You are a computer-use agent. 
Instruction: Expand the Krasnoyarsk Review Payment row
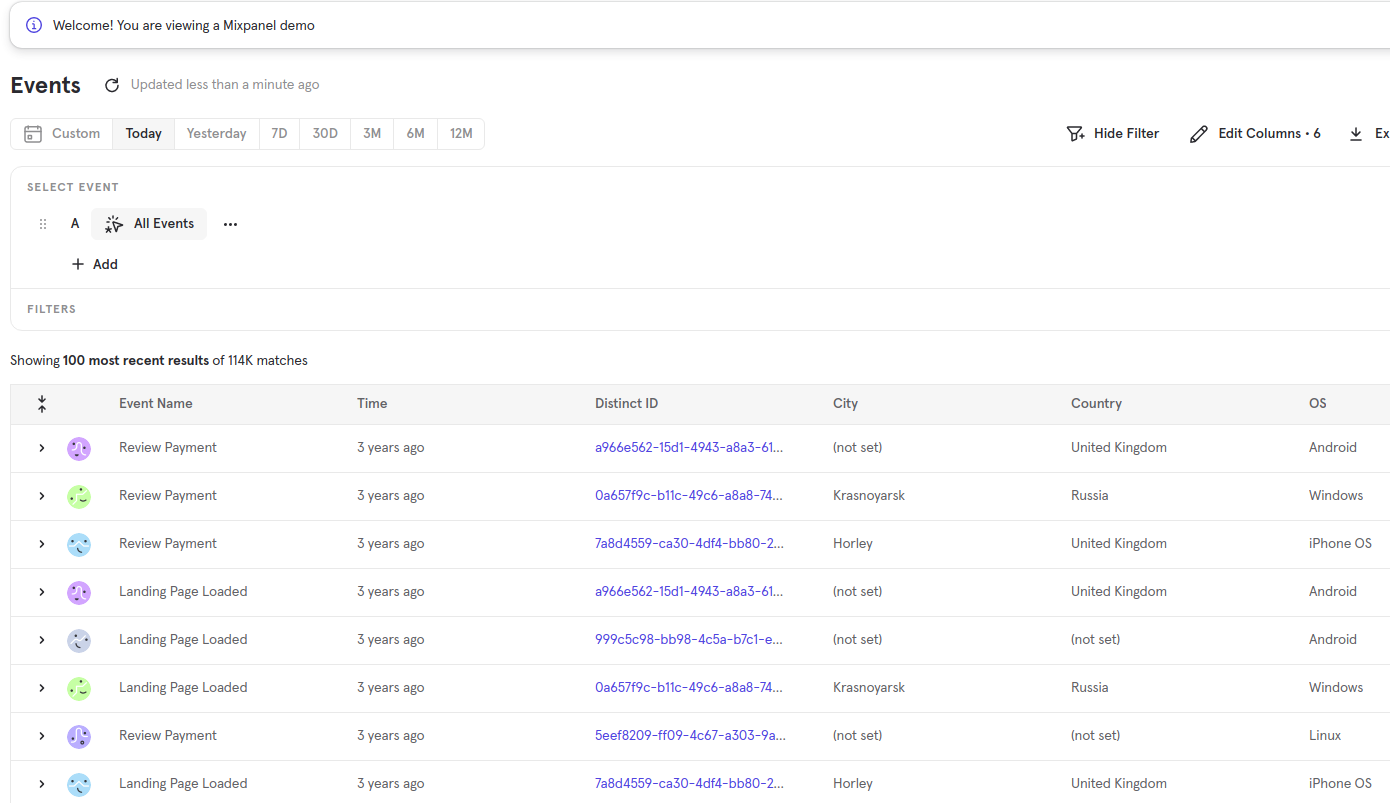click(42, 496)
